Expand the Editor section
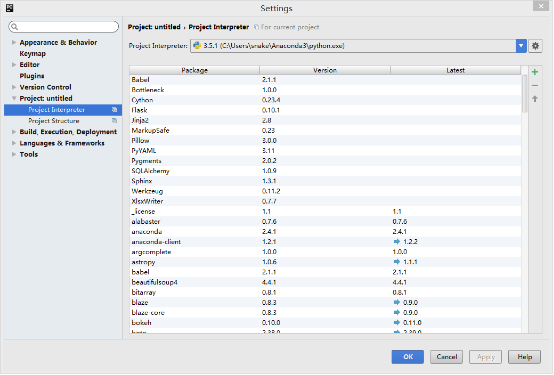Screen dimensions: 554x375 14,65
